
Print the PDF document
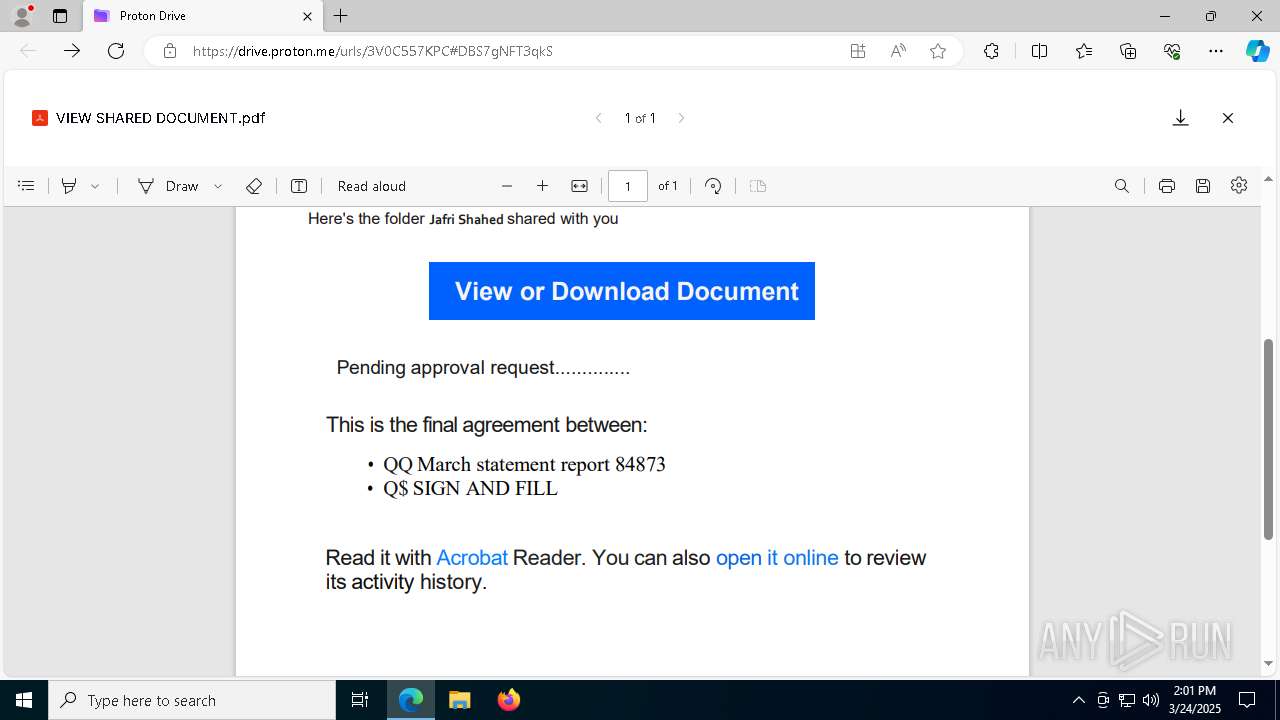pyautogui.click(x=1166, y=186)
